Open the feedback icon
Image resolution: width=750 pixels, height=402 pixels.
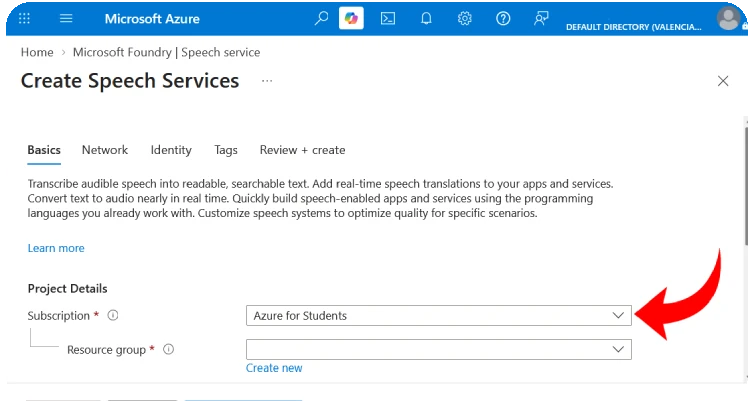click(541, 19)
